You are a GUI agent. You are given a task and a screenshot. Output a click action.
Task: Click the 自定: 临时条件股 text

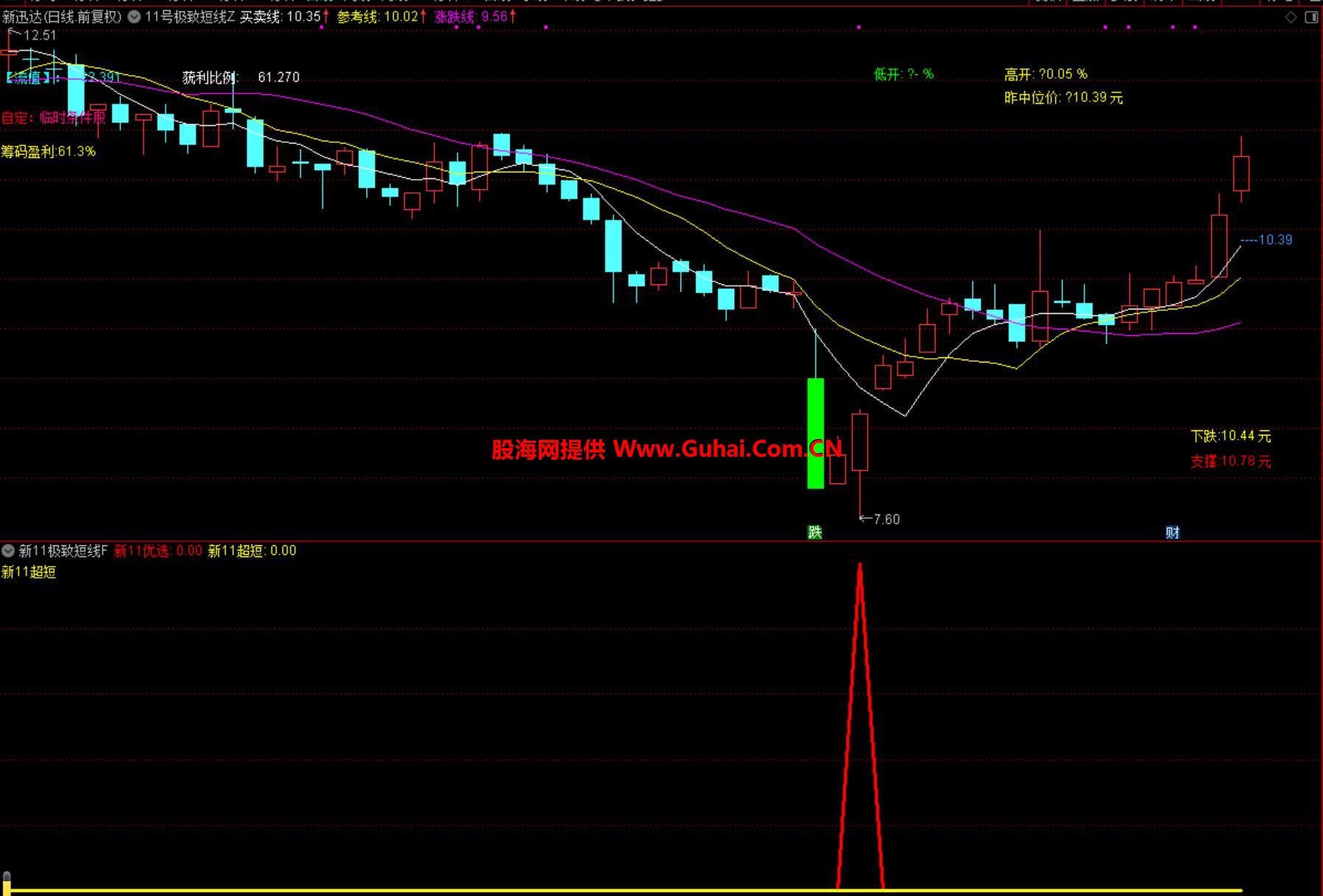[54, 117]
